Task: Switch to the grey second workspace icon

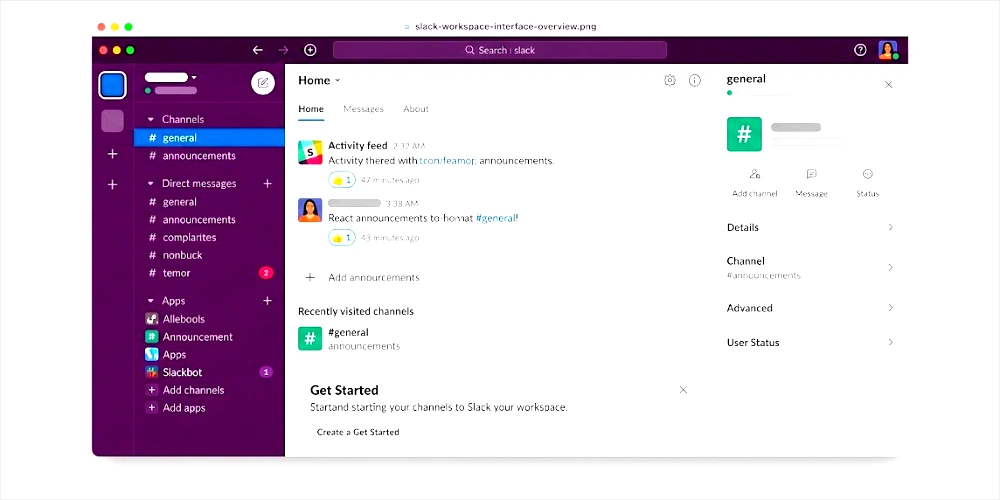Action: tap(112, 121)
